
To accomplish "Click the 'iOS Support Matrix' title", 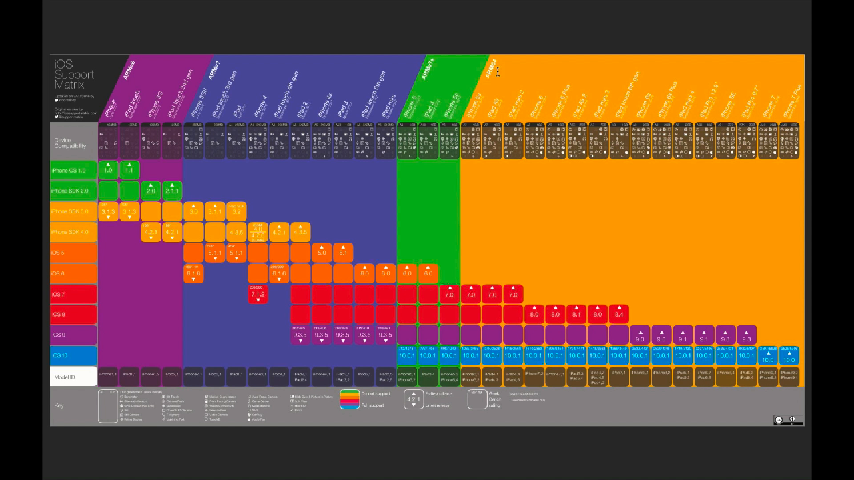I will pos(74,75).
